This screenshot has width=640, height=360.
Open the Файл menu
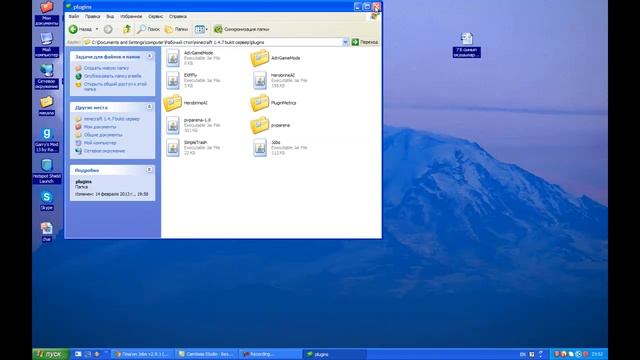(74, 16)
